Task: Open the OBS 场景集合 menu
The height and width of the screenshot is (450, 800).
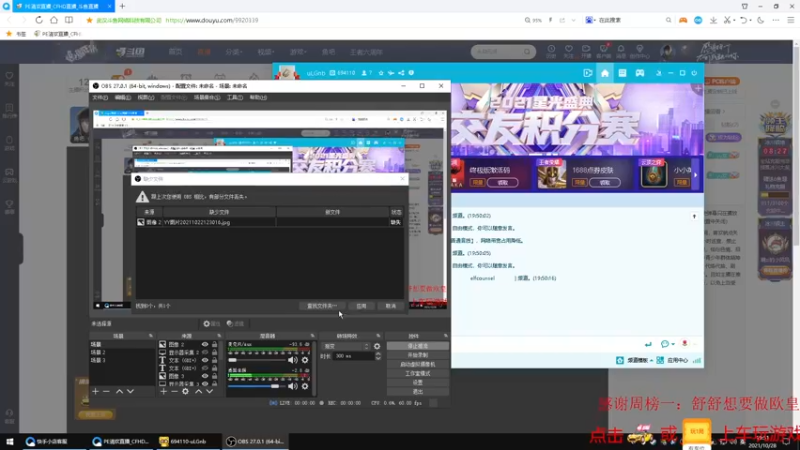Action: [x=207, y=97]
